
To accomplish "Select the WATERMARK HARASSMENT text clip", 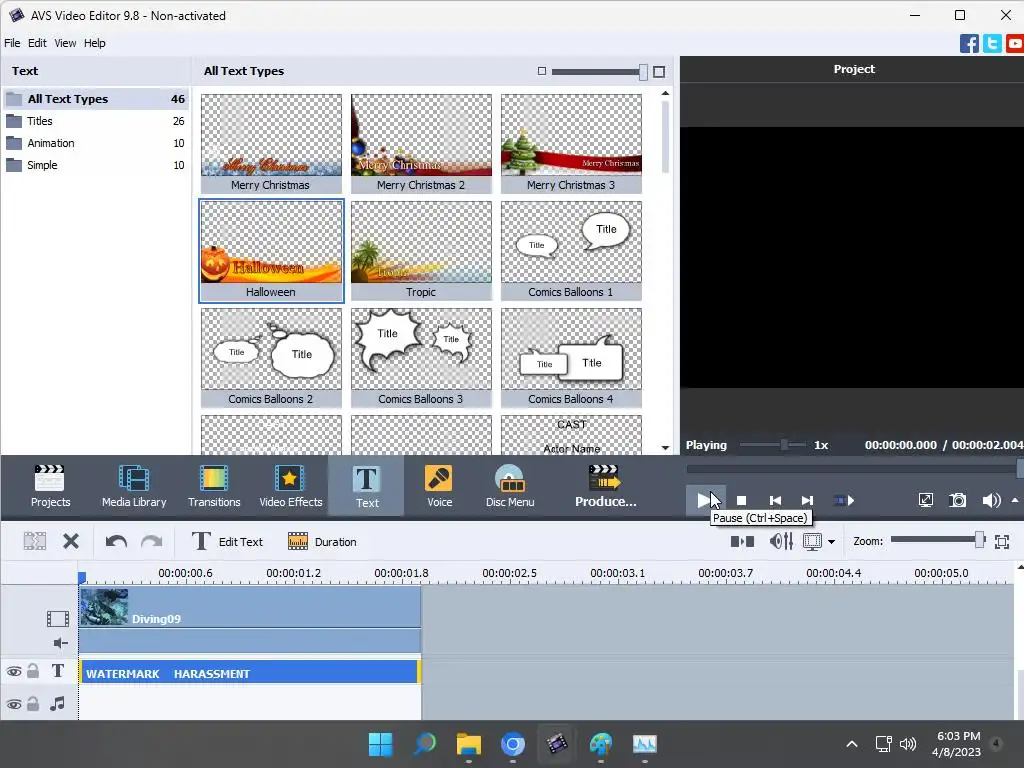I will tap(250, 673).
